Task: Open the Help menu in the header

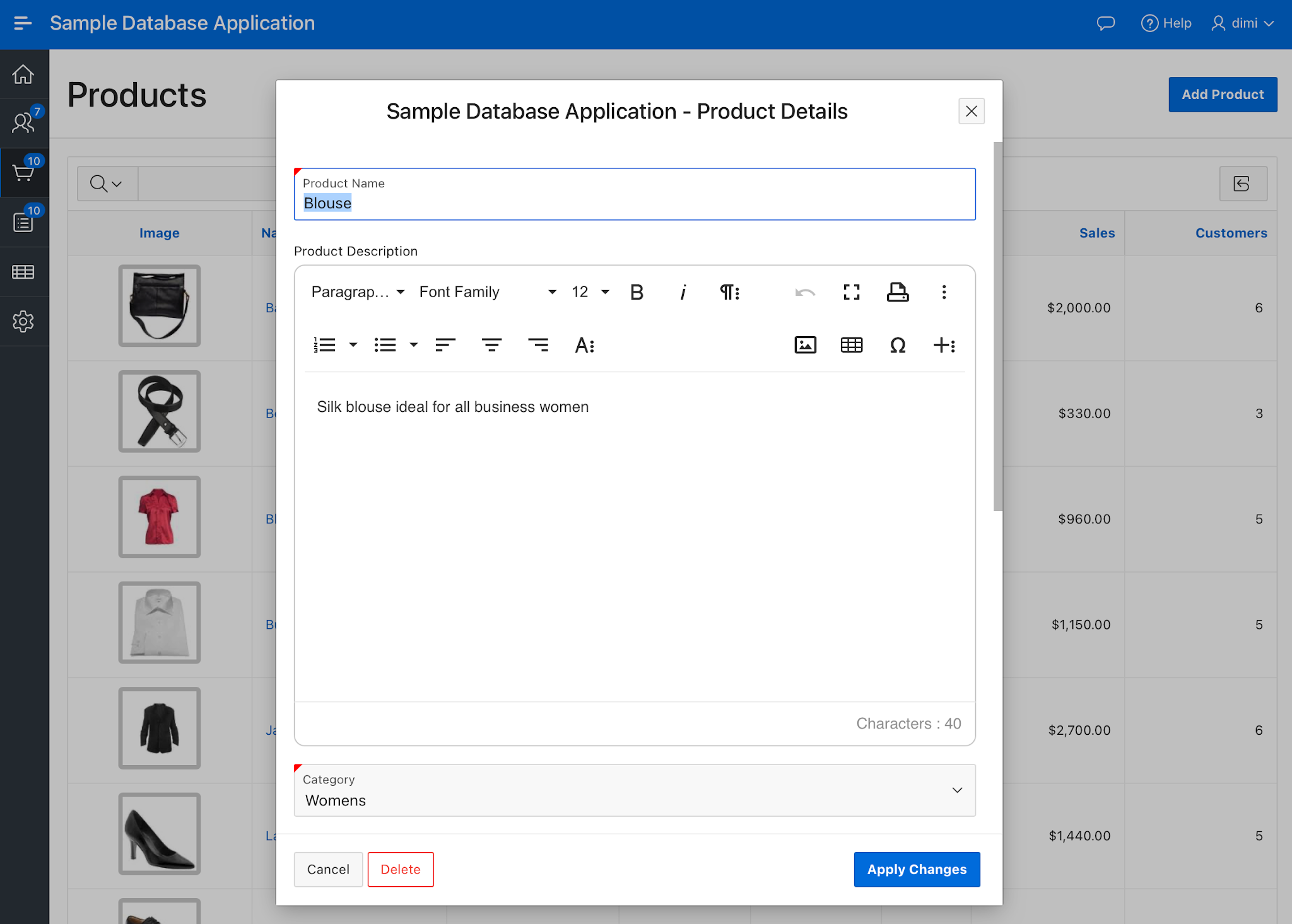Action: click(1166, 23)
